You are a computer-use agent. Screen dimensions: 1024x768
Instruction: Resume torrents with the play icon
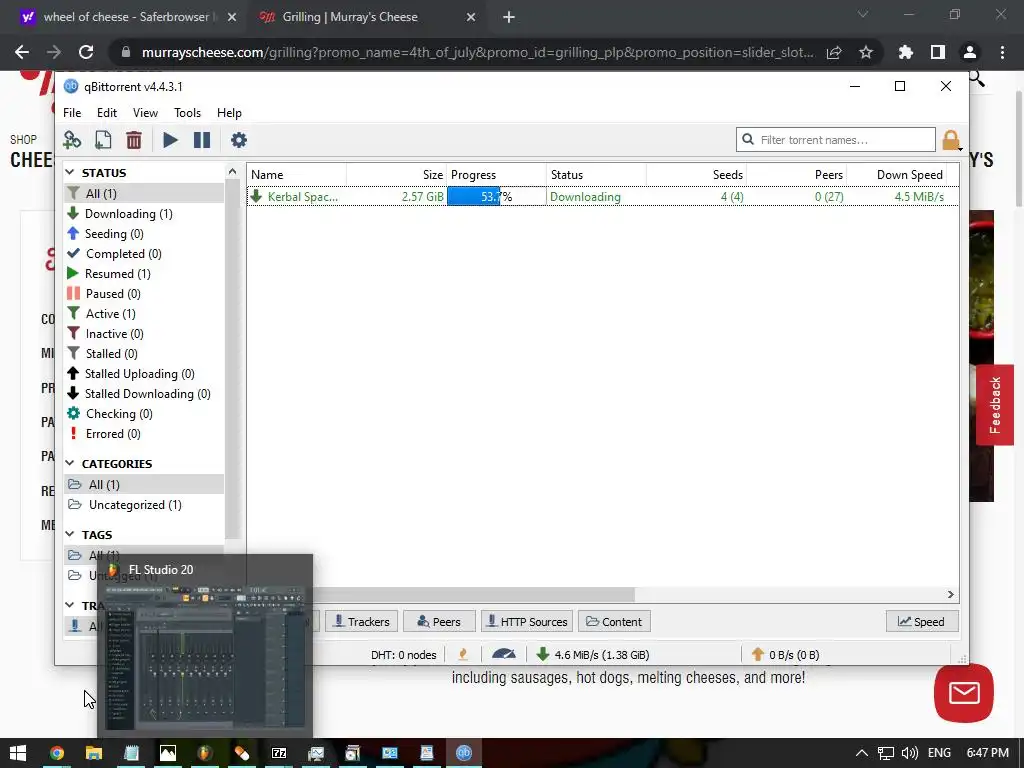pyautogui.click(x=170, y=140)
